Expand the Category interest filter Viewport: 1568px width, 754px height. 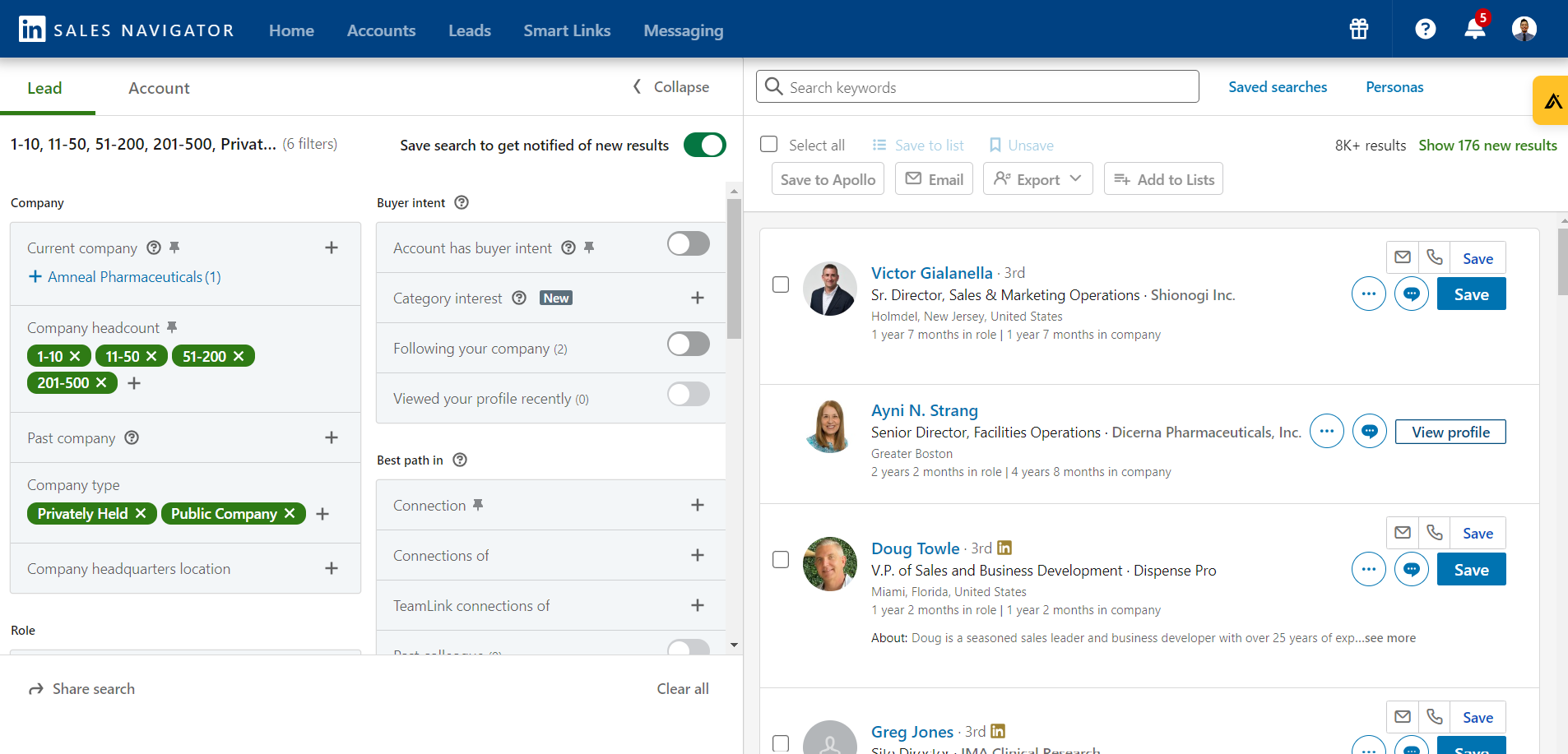pos(698,298)
